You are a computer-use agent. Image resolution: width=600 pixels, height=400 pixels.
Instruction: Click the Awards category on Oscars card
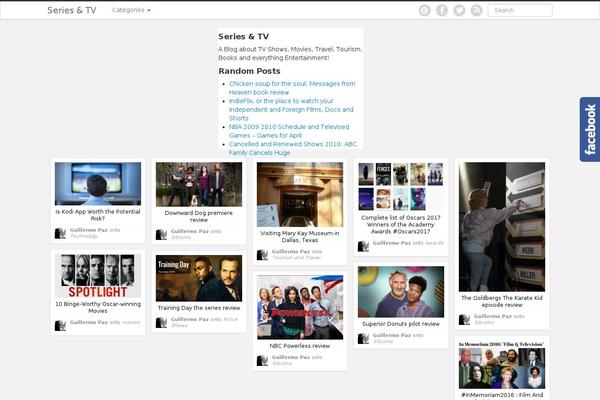click(x=434, y=243)
